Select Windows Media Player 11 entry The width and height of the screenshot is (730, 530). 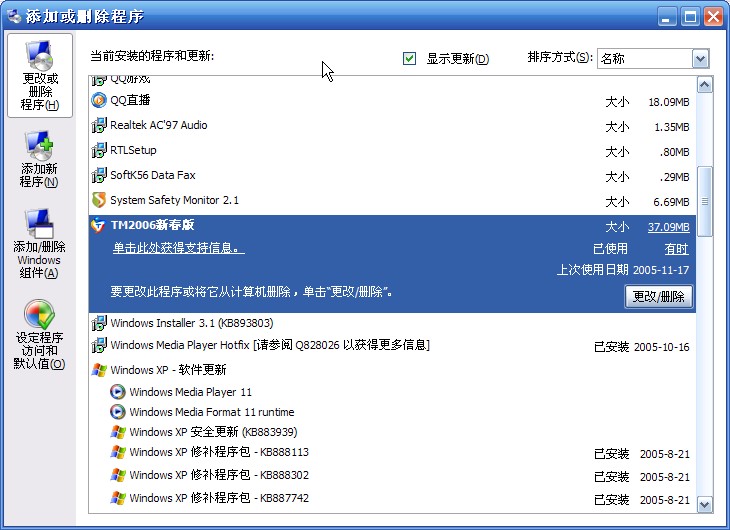pos(190,392)
